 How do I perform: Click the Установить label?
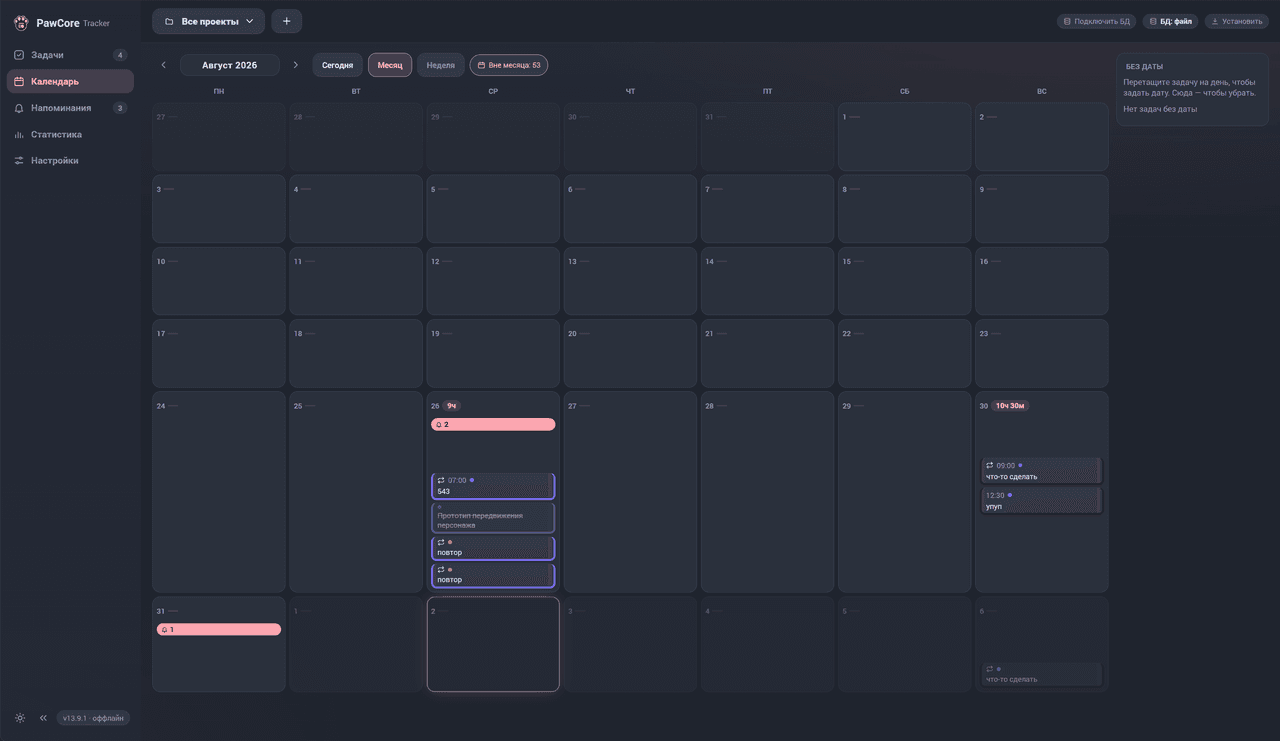click(x=1243, y=21)
